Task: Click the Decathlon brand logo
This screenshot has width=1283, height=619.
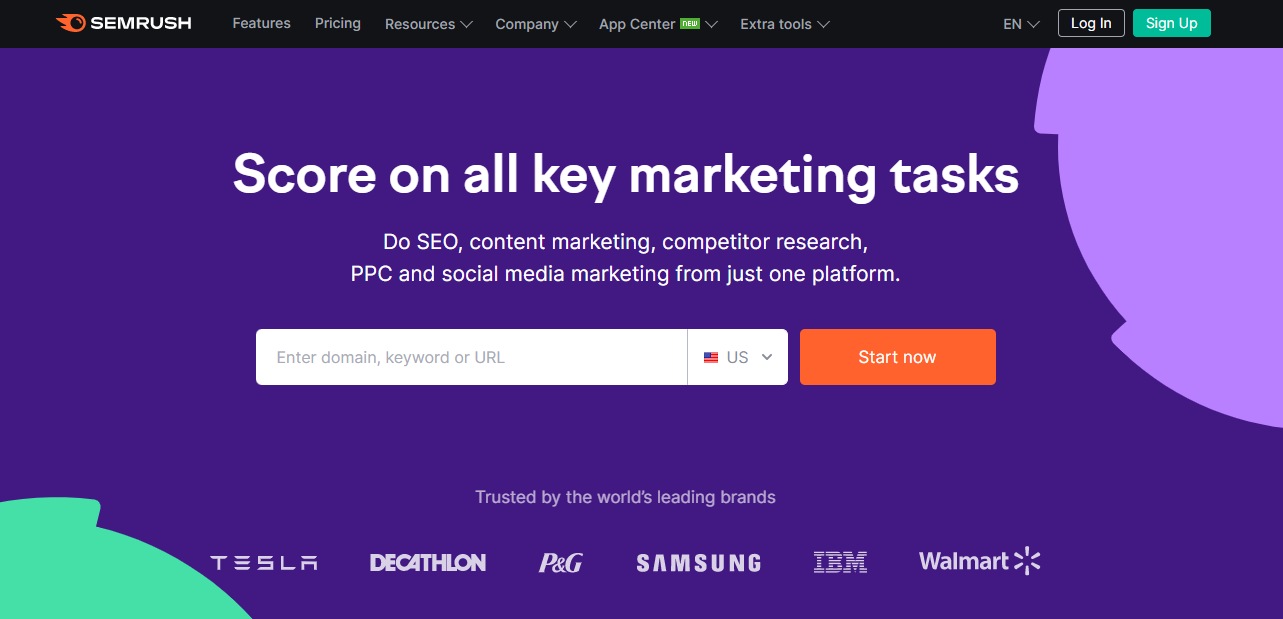Action: click(428, 563)
